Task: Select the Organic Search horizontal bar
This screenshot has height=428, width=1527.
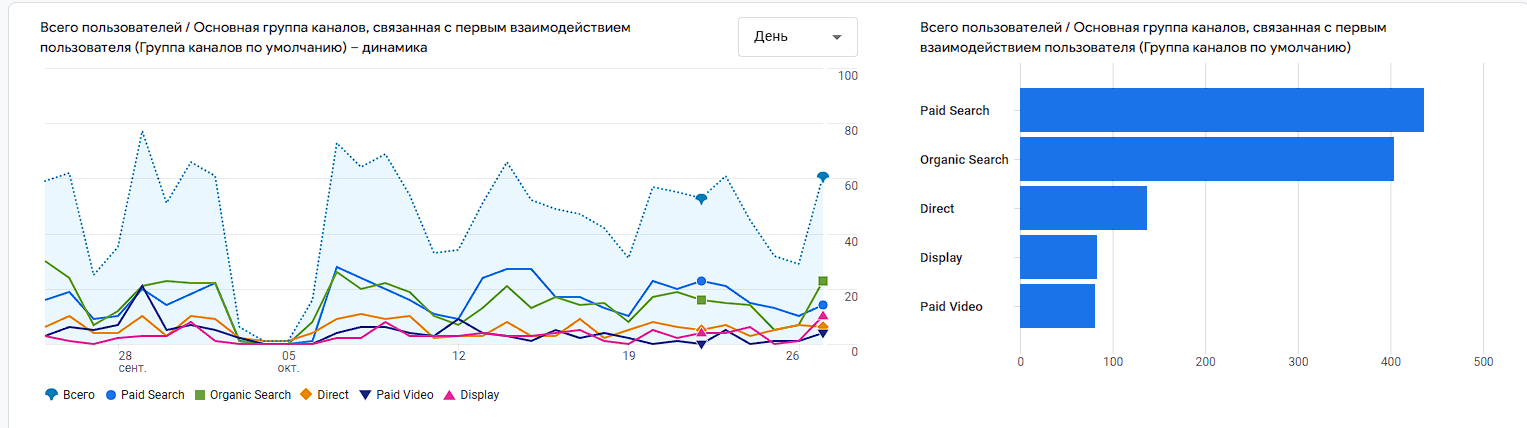Action: point(1206,159)
